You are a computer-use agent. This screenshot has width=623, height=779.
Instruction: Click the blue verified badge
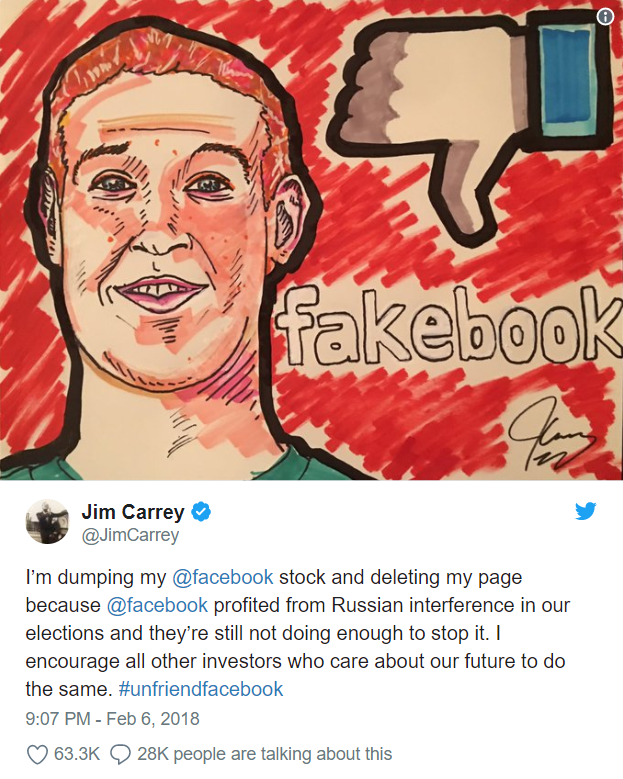tap(201, 512)
